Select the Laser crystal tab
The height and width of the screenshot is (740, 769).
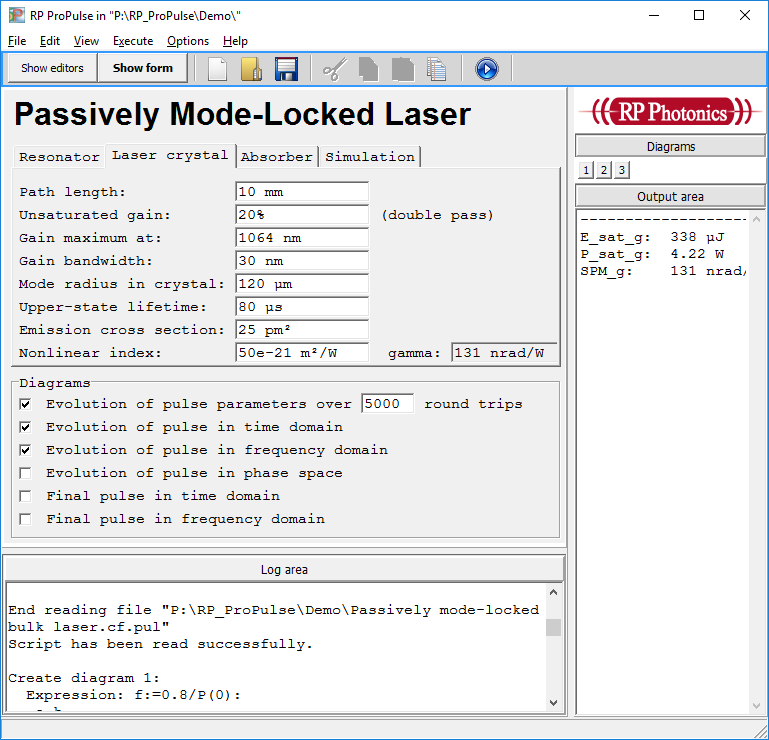click(x=170, y=155)
